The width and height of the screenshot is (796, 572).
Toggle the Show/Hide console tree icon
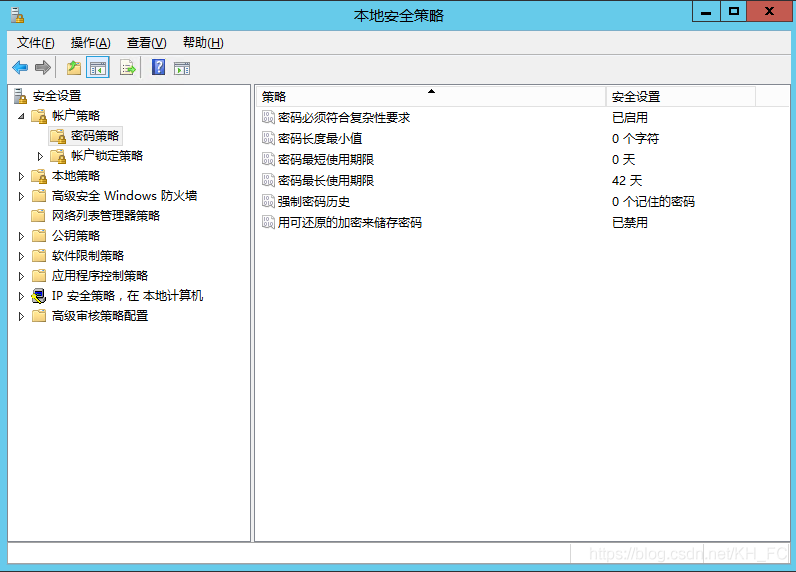point(98,68)
